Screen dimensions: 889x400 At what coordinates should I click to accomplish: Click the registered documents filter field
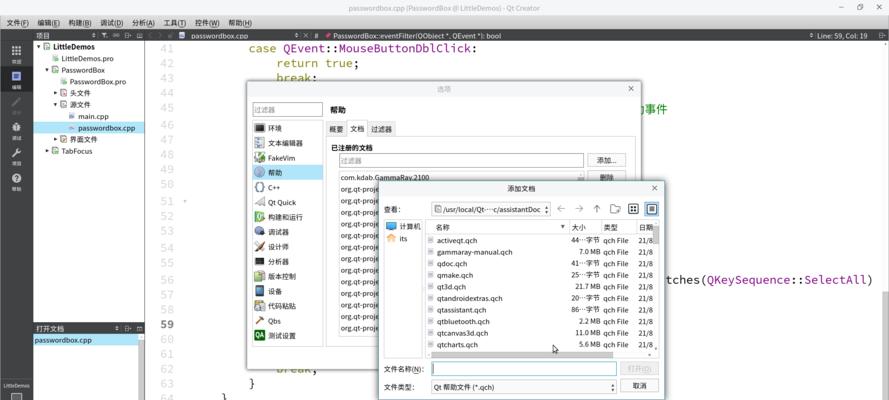(x=461, y=160)
